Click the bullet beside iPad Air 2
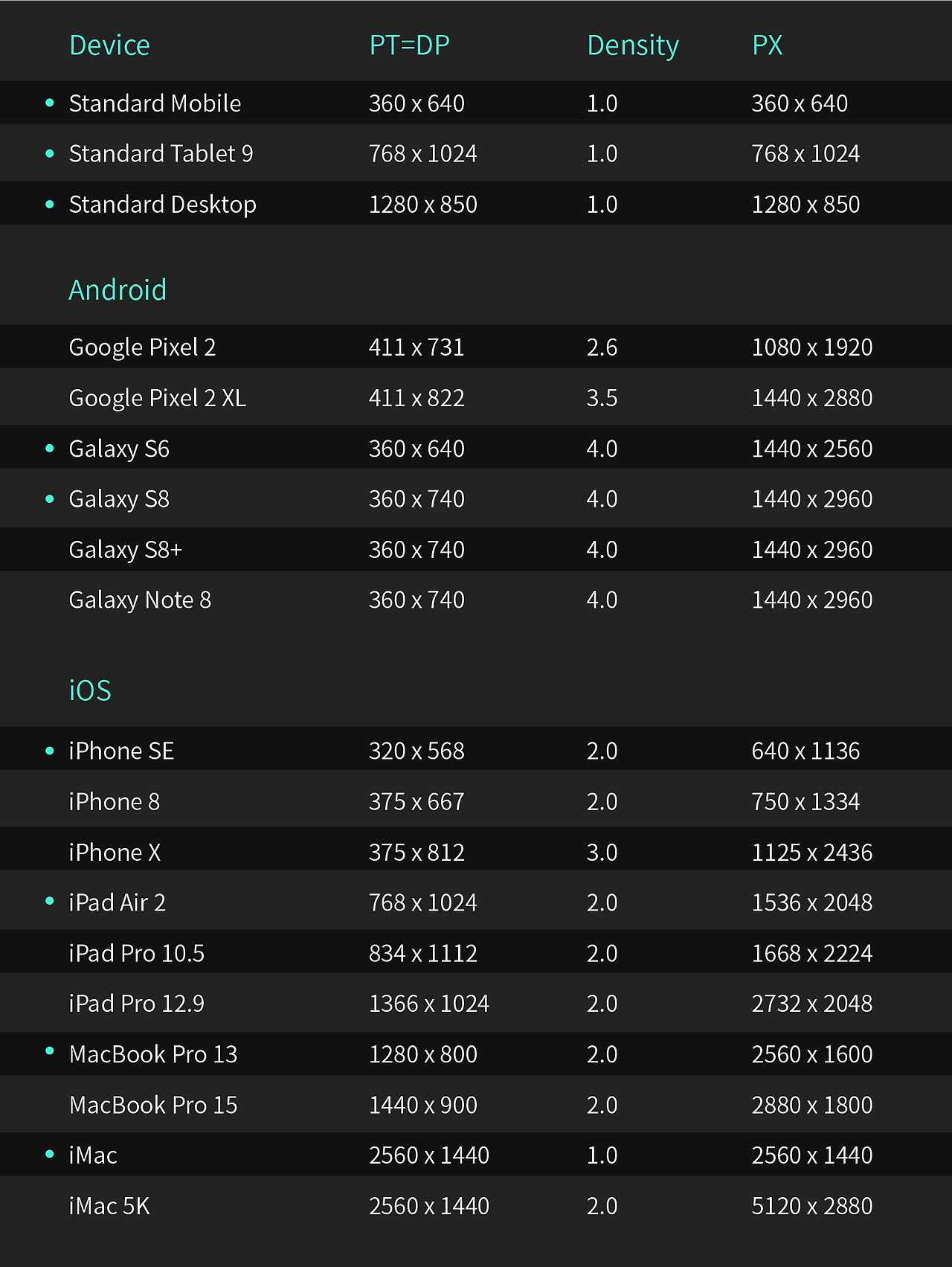This screenshot has width=952, height=1267. (50, 901)
